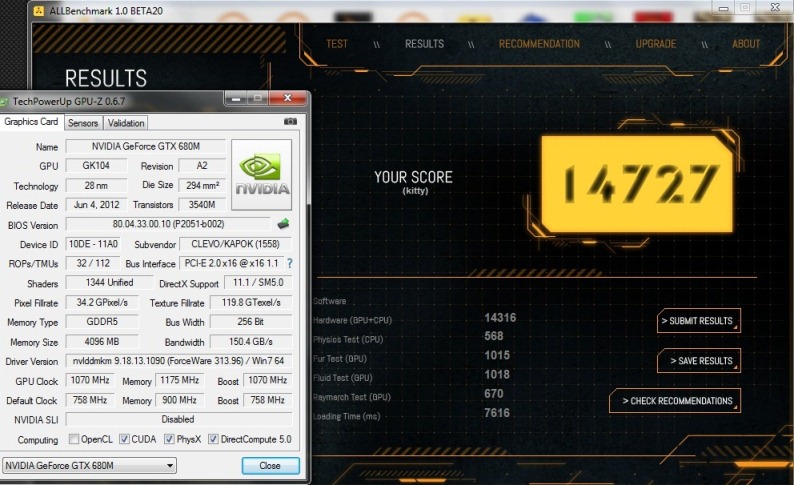
Task: Click the BIOS save chip icon
Action: (283, 224)
